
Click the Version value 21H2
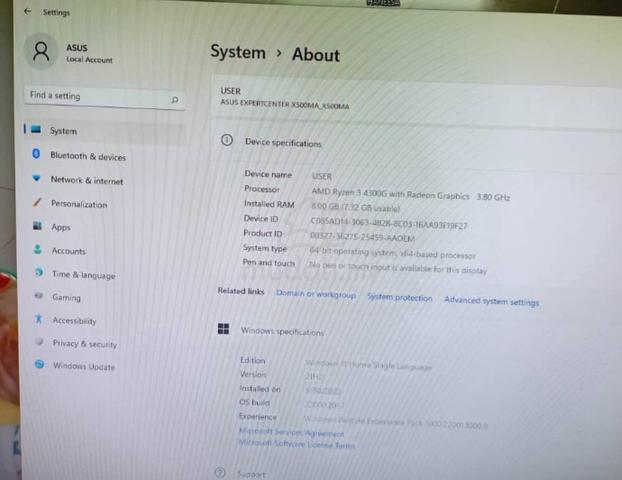315,376
